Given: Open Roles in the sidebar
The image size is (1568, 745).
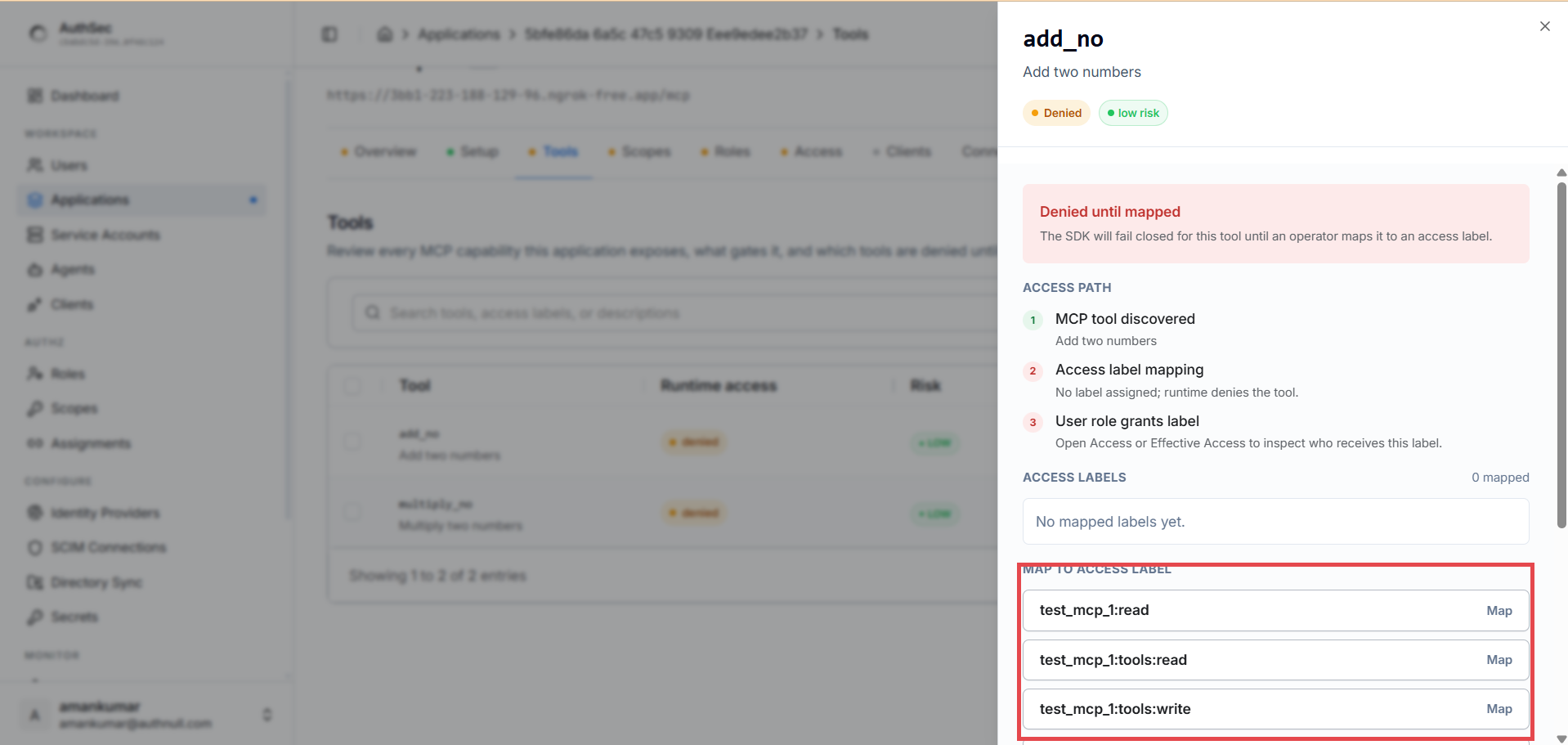Looking at the screenshot, I should tap(56, 374).
